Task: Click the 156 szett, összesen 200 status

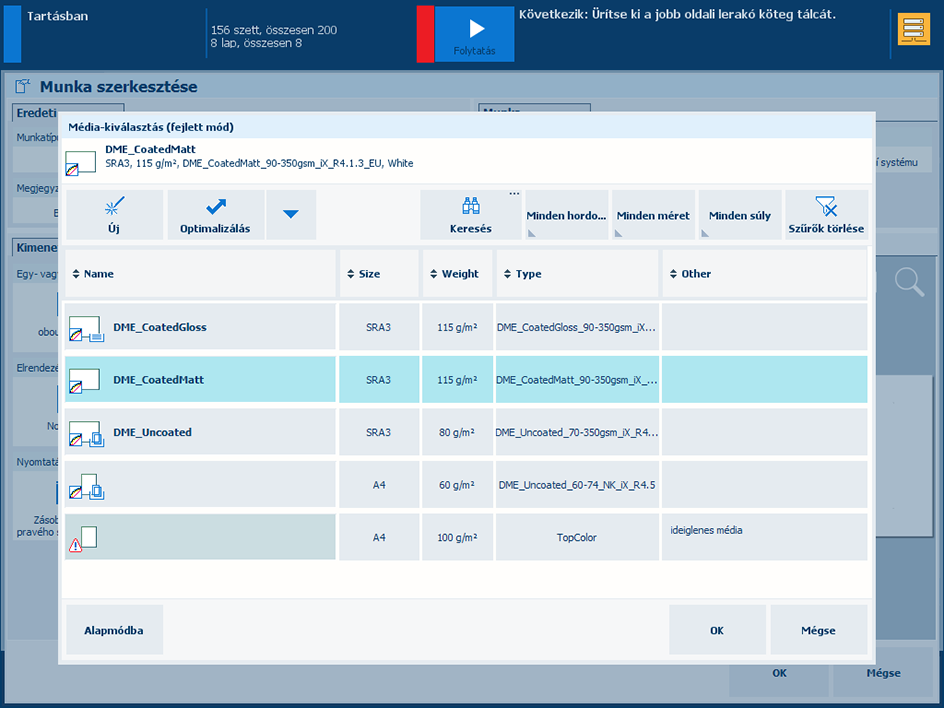Action: (x=274, y=30)
